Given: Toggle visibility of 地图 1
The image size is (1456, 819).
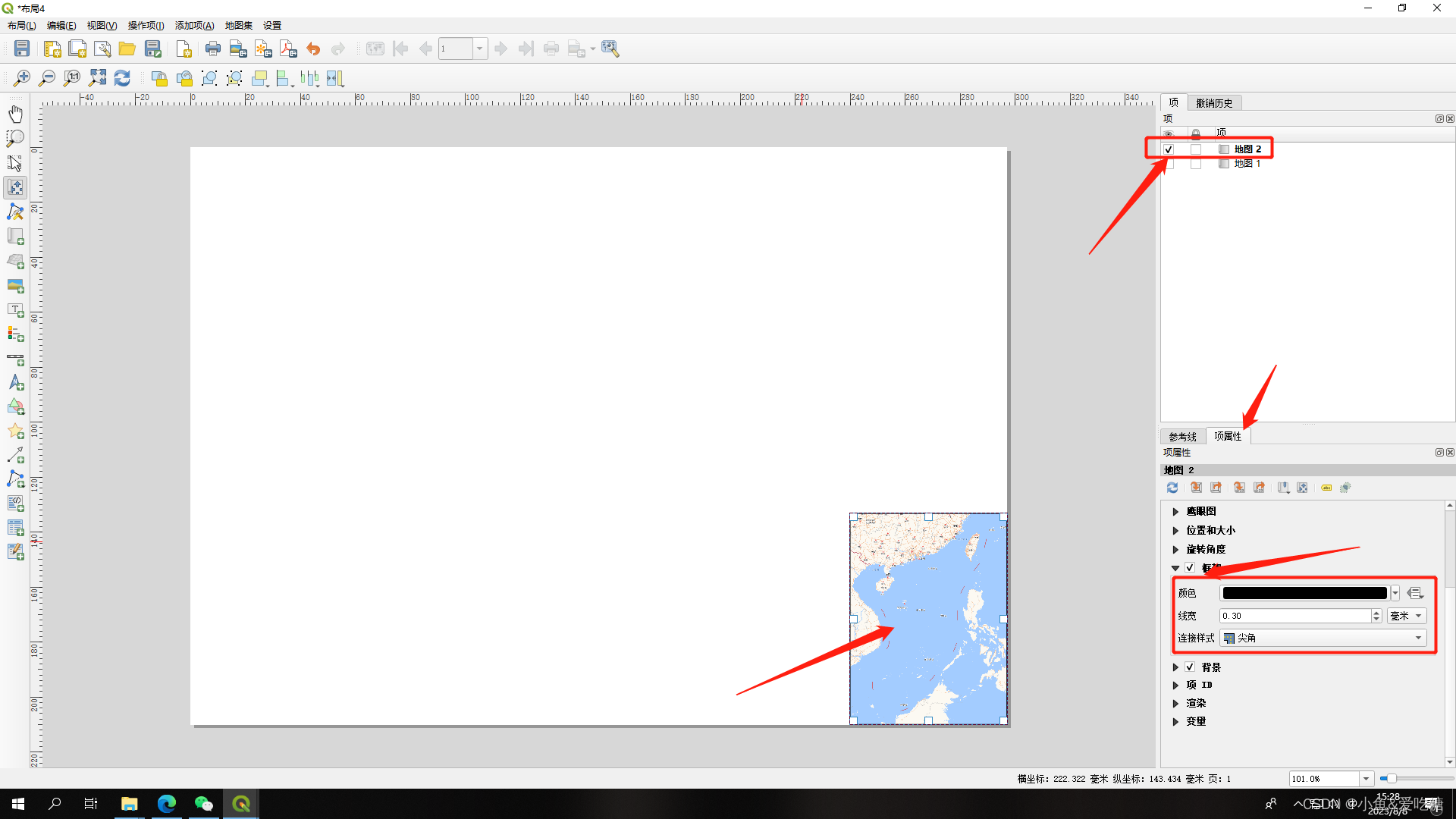Looking at the screenshot, I should [x=1169, y=164].
